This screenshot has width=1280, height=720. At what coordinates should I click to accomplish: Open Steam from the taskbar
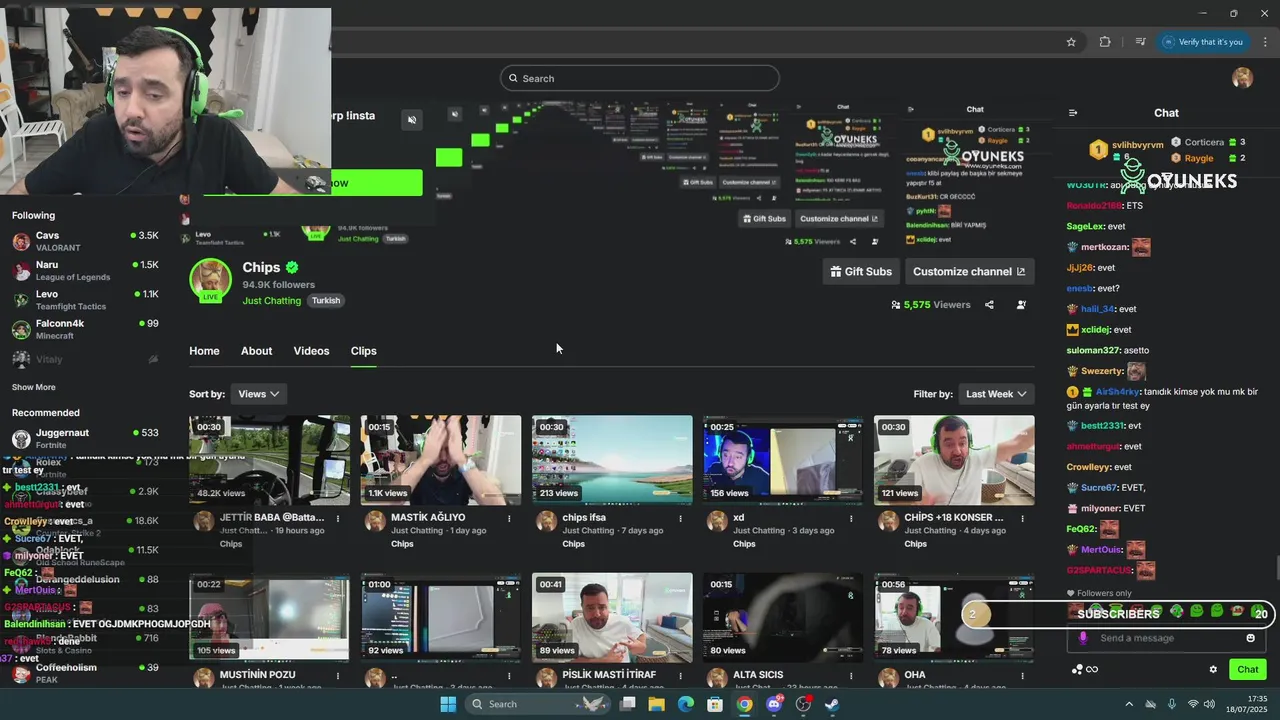click(833, 704)
